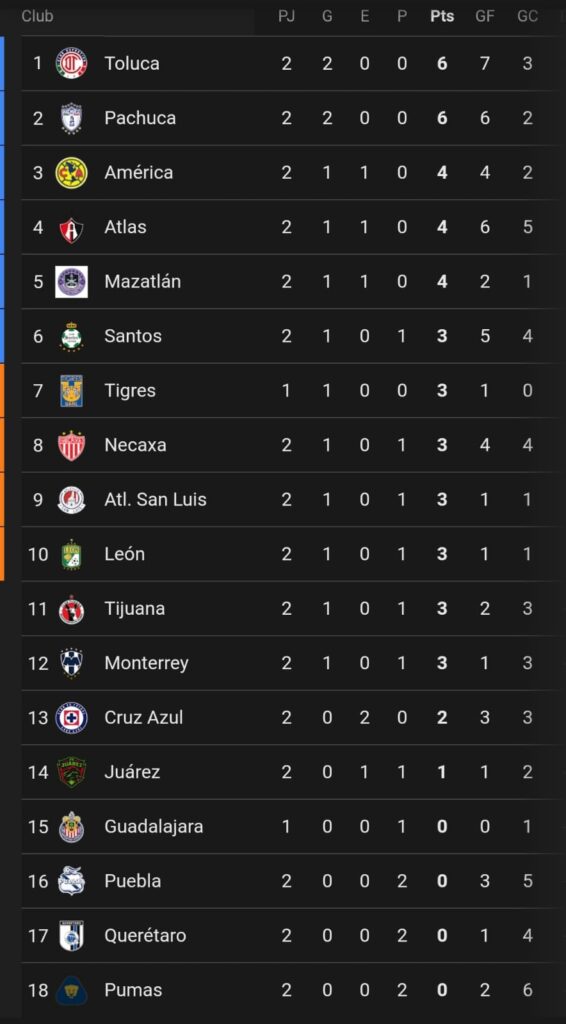Tap the Tigres yellow crest icon
The height and width of the screenshot is (1024, 566).
coord(71,391)
